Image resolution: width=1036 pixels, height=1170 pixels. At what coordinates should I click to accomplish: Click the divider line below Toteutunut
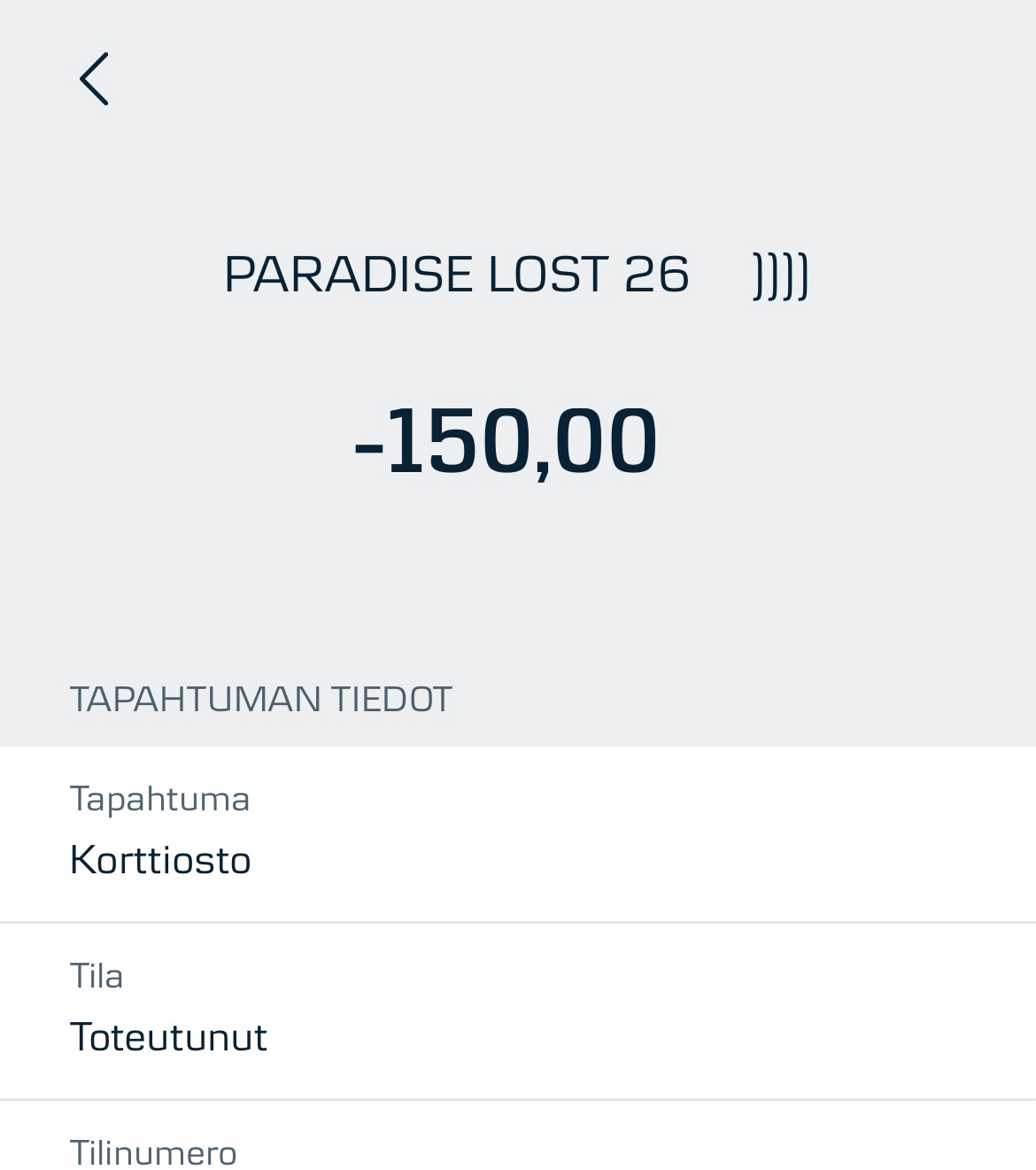pyautogui.click(x=518, y=1099)
